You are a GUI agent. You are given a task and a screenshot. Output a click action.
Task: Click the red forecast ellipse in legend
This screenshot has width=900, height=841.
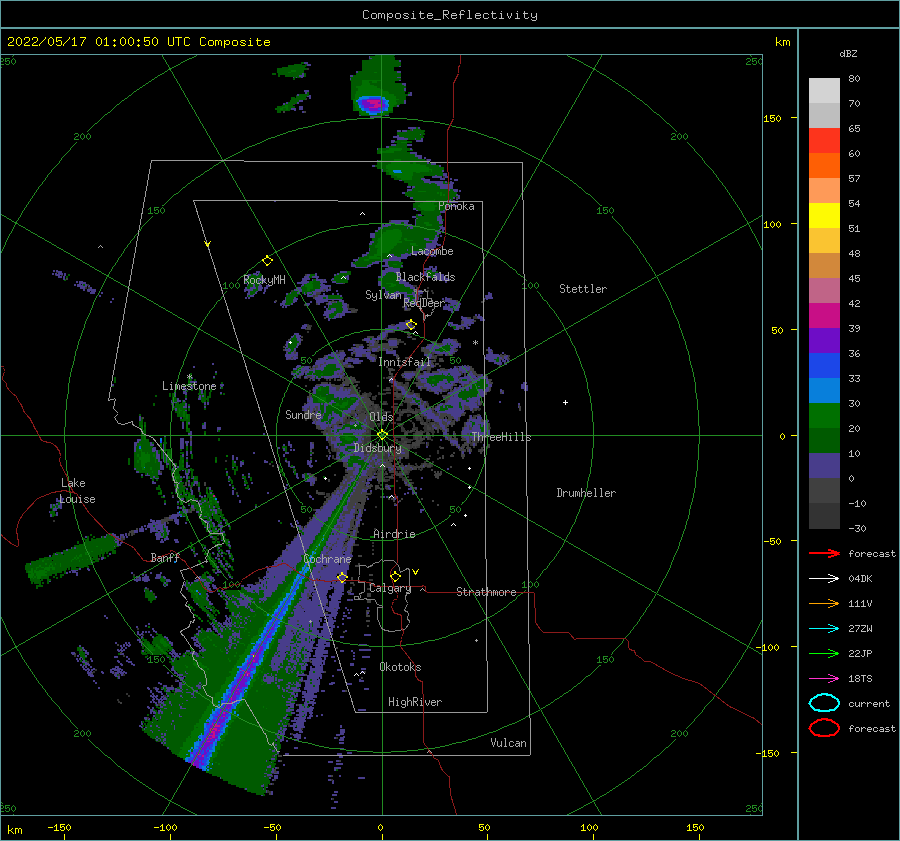[x=824, y=728]
